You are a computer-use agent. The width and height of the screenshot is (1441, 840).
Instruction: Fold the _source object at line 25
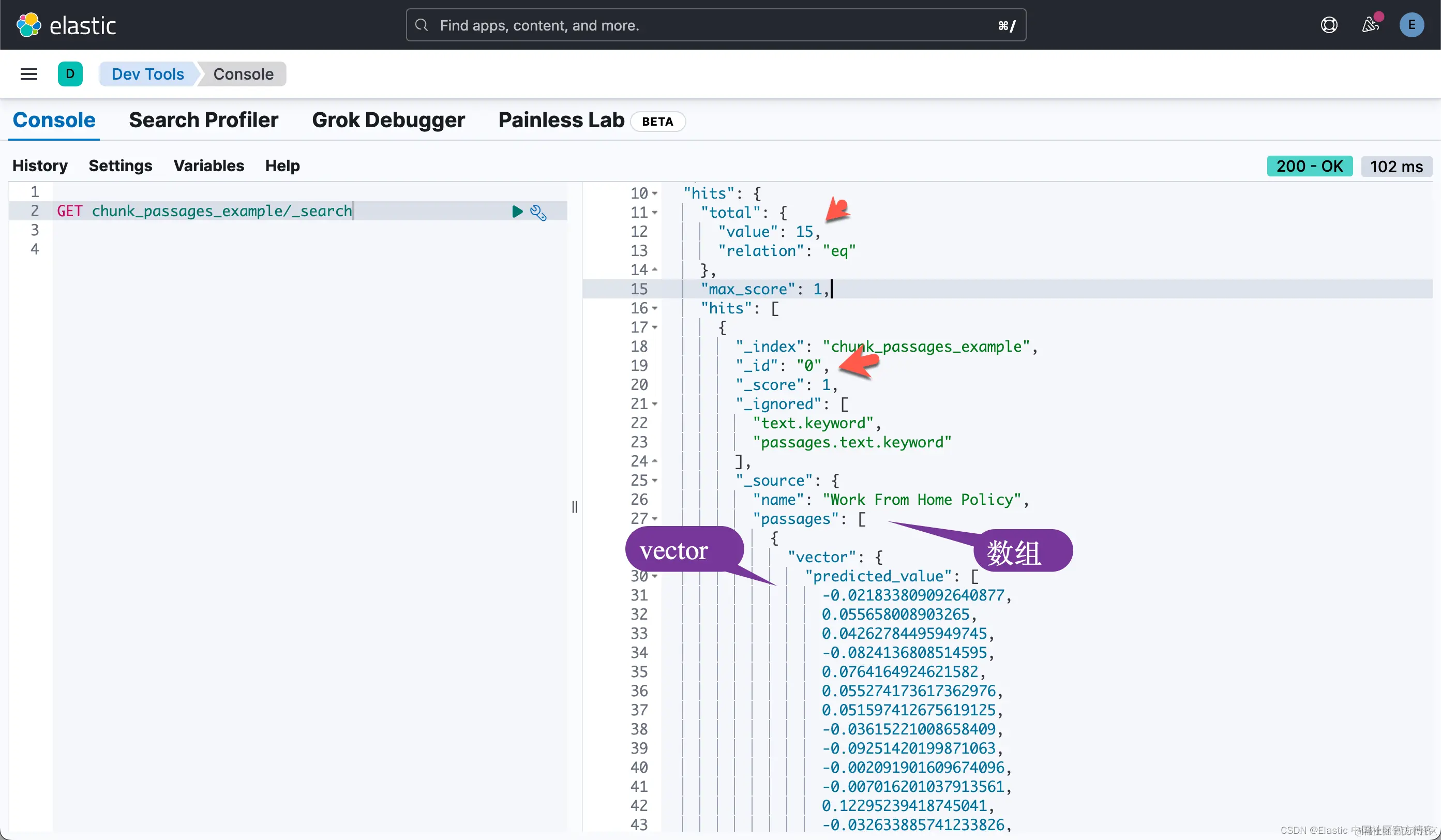pyautogui.click(x=655, y=481)
